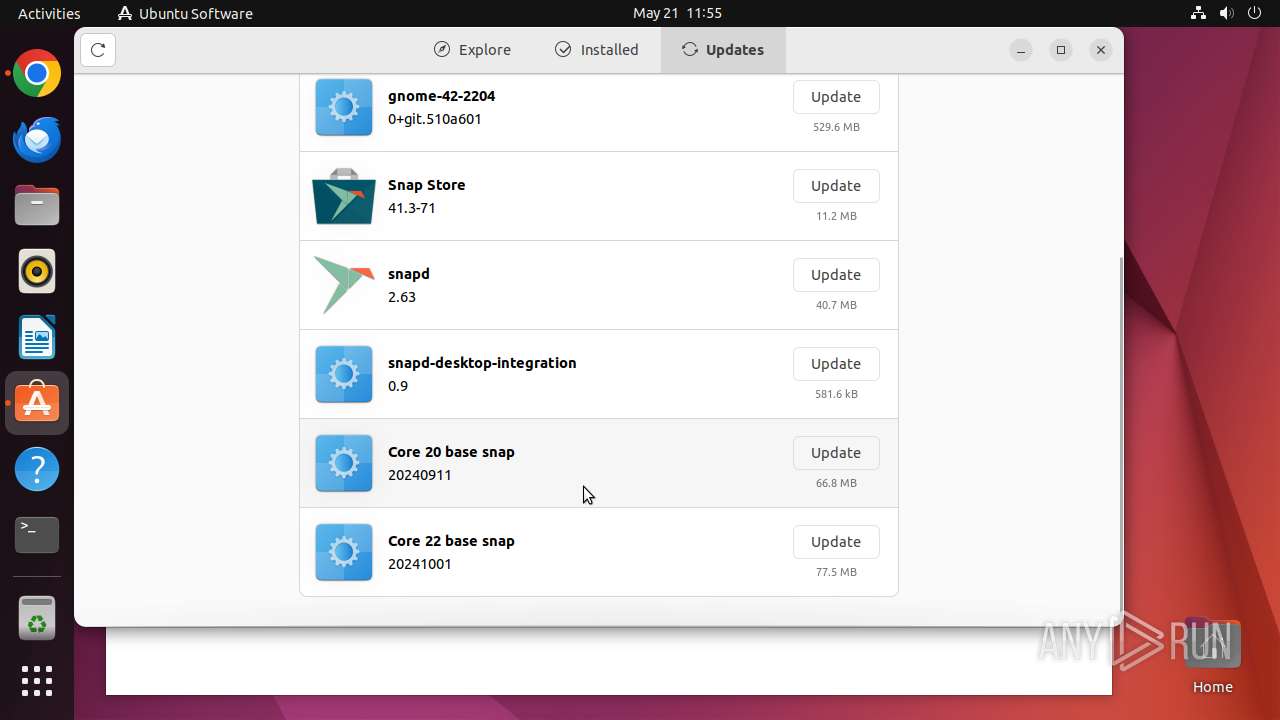Image resolution: width=1280 pixels, height=720 pixels.
Task: Launch the Terminal from the dock
Action: 37,535
